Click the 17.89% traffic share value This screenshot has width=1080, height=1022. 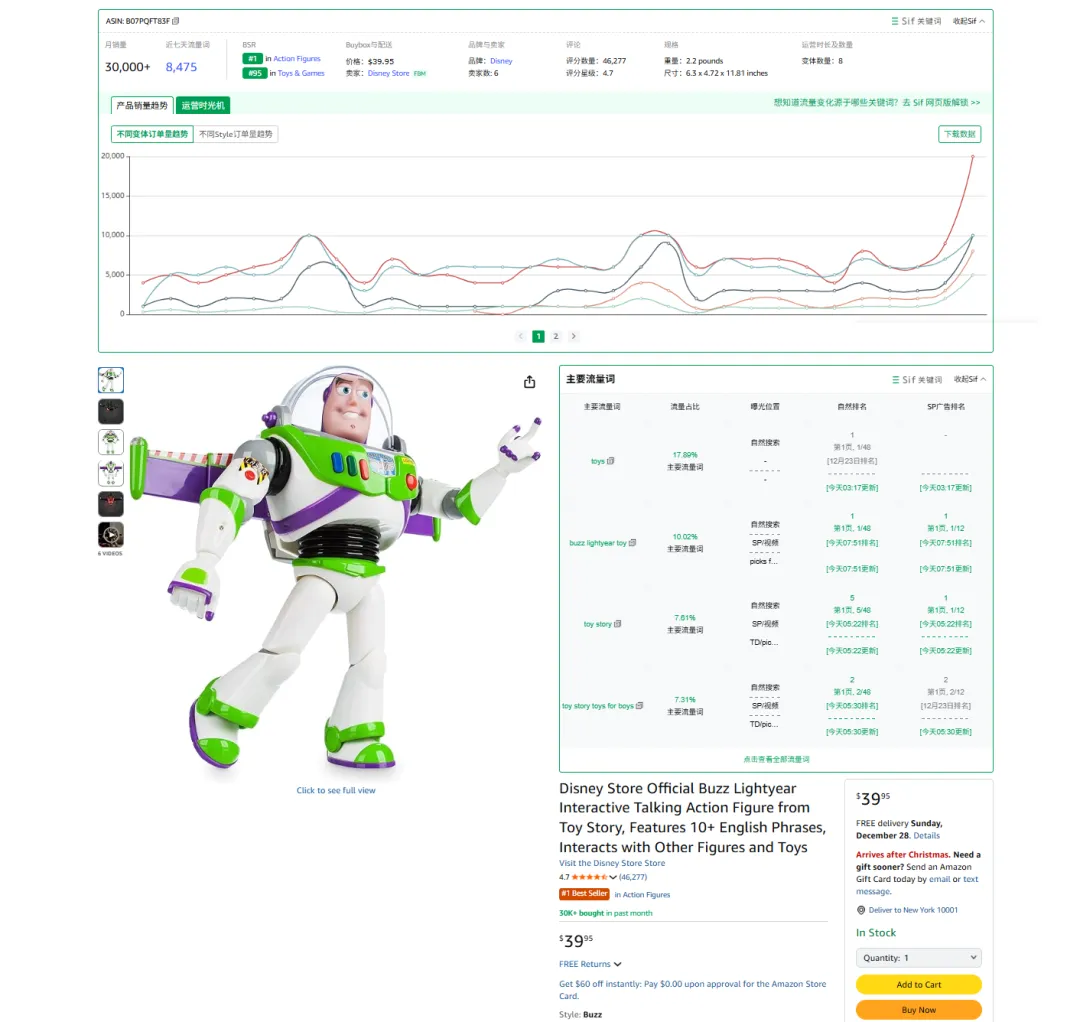click(685, 455)
